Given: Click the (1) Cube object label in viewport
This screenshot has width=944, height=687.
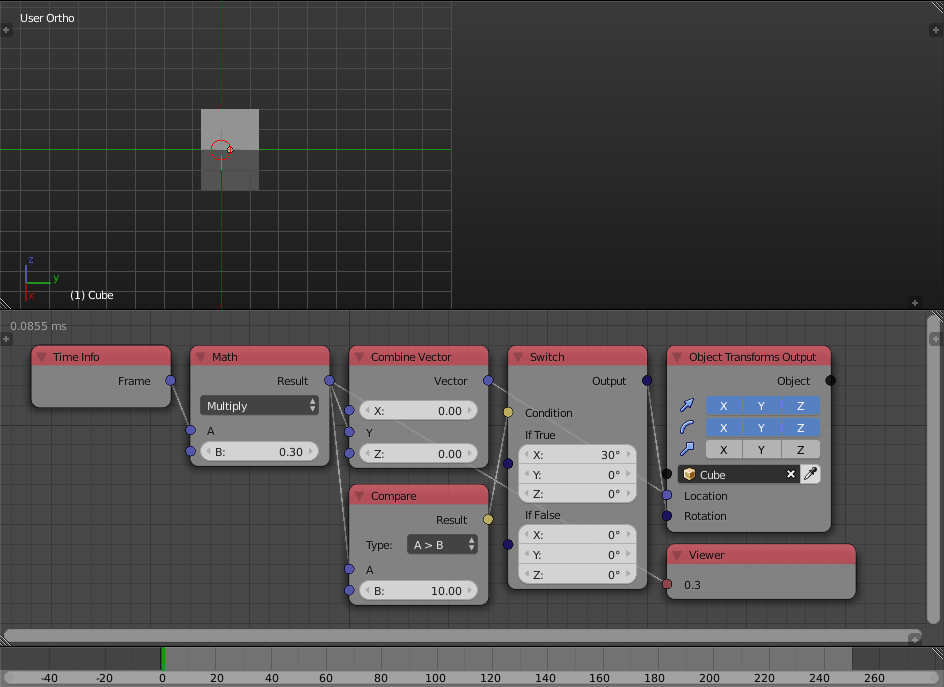Looking at the screenshot, I should [x=92, y=295].
